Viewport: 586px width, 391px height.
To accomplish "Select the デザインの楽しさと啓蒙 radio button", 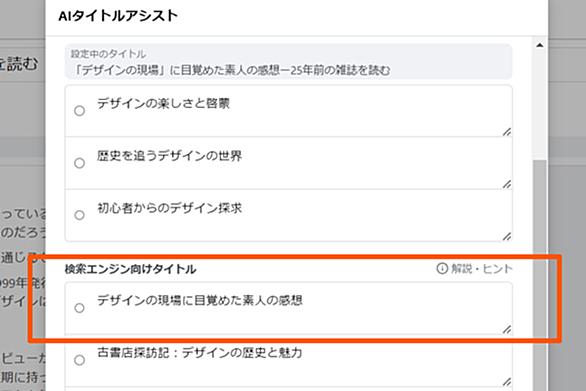I will [x=79, y=111].
